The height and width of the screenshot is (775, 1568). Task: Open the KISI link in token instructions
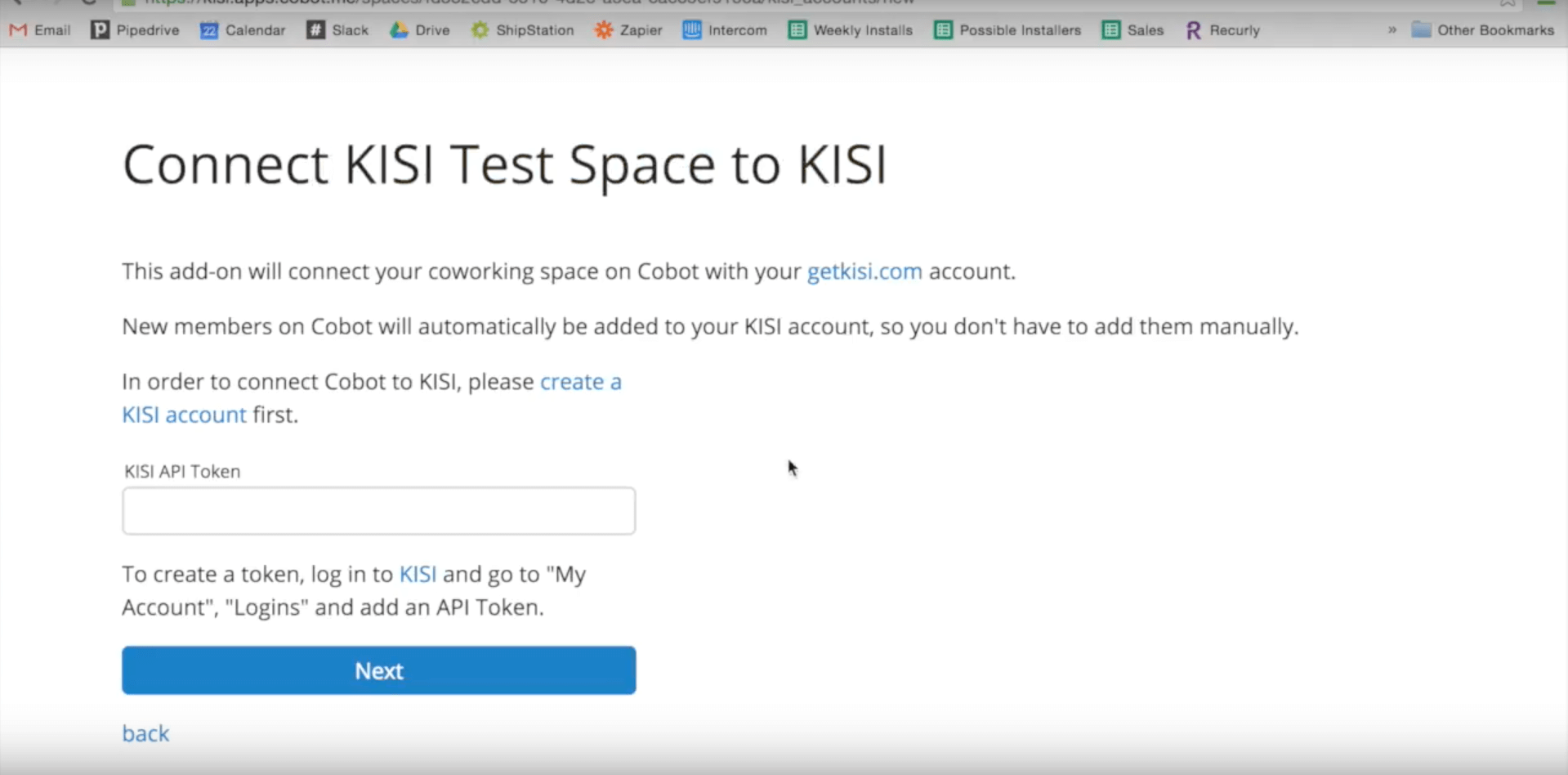[x=418, y=574]
